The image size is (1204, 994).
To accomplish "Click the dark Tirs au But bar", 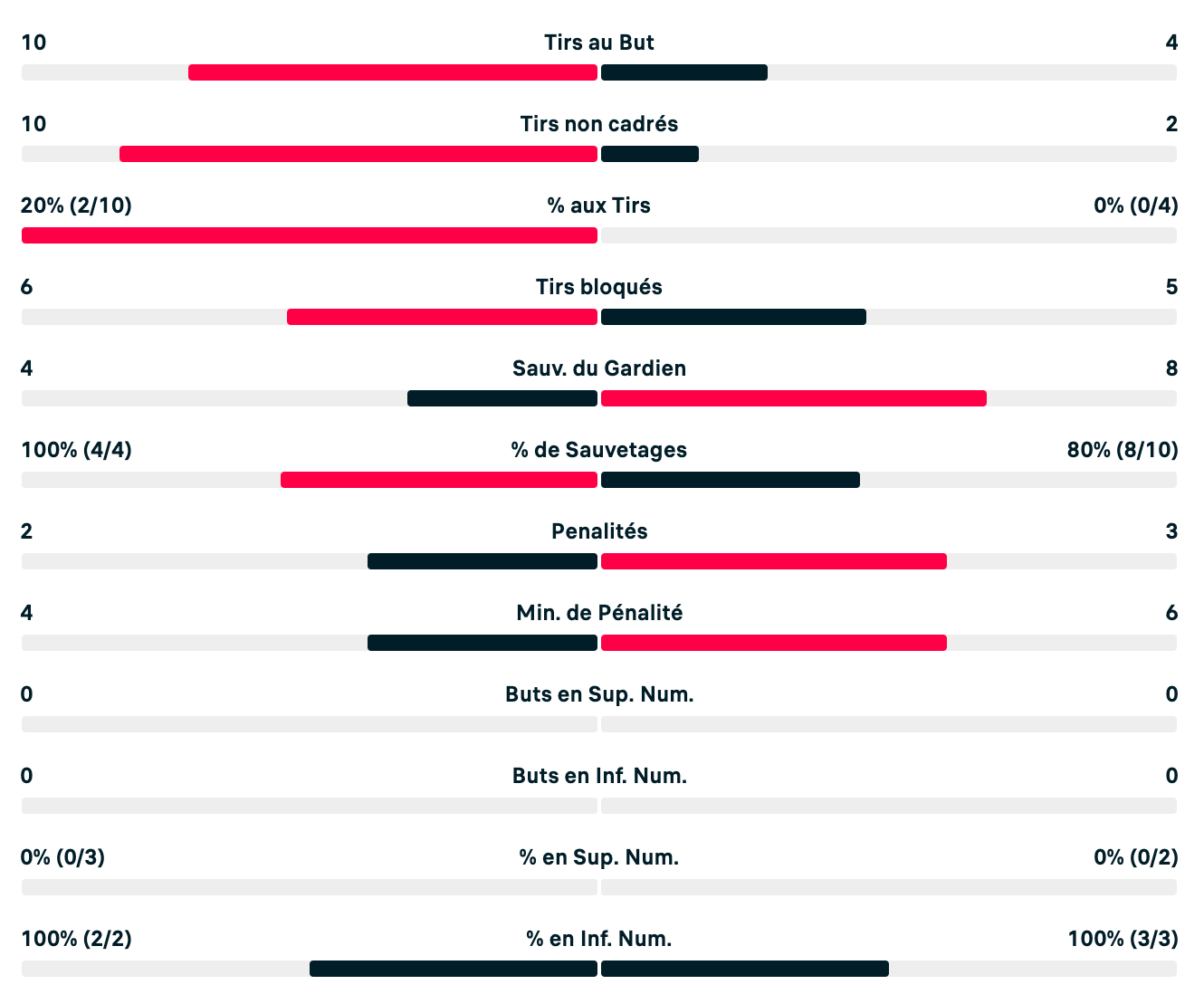I will 684,72.
